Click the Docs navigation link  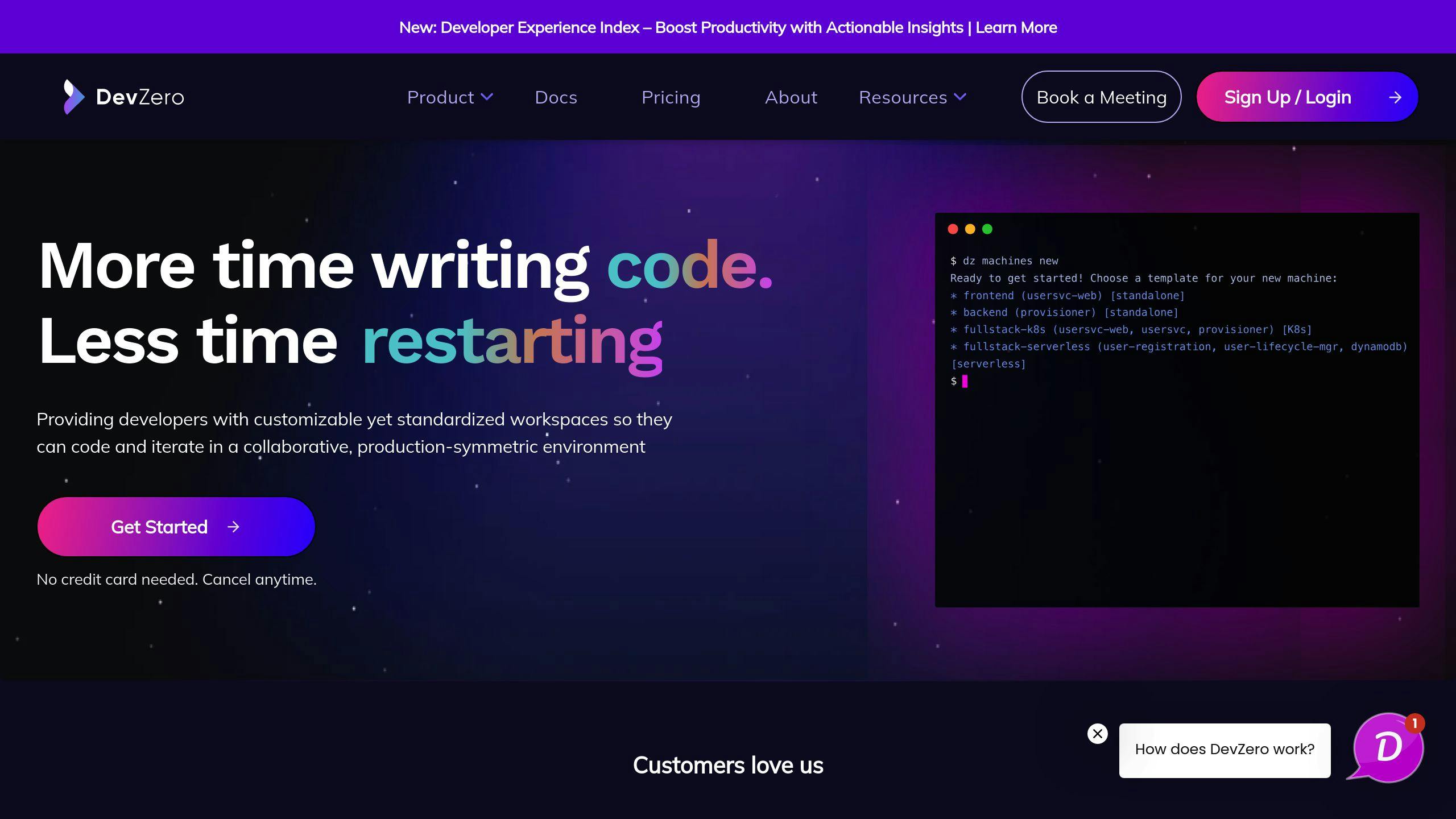(556, 97)
